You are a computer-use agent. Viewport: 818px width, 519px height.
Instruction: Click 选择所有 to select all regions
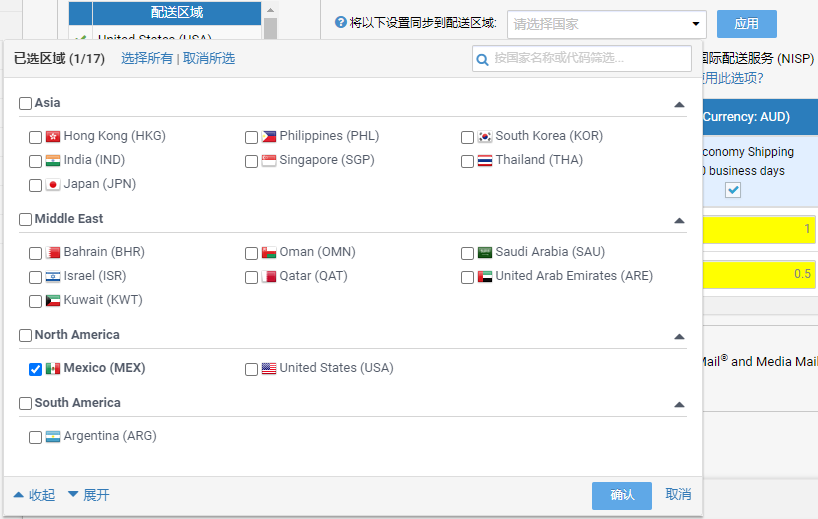click(147, 58)
